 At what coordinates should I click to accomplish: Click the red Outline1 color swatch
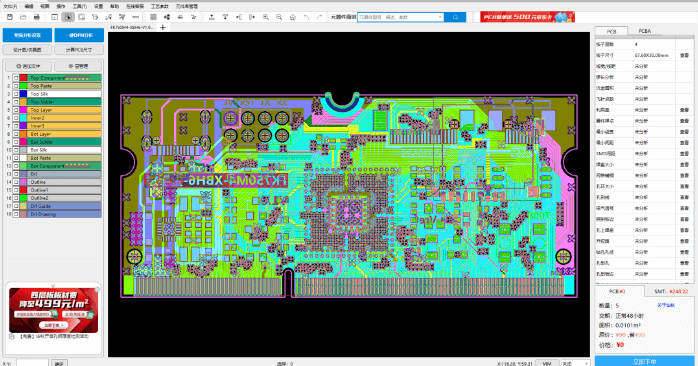pyautogui.click(x=23, y=190)
